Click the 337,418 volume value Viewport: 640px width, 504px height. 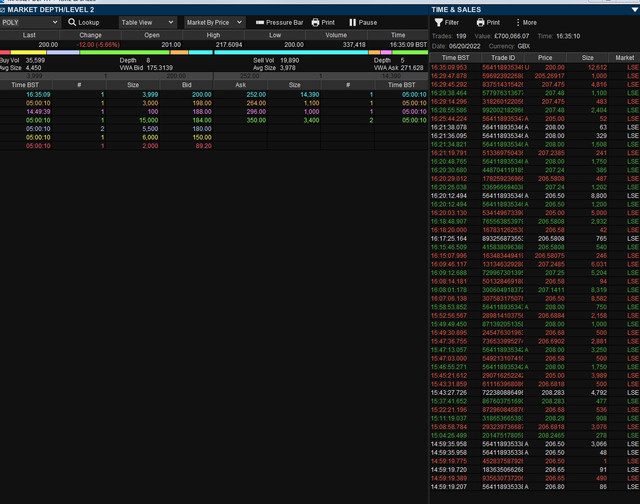coord(354,45)
